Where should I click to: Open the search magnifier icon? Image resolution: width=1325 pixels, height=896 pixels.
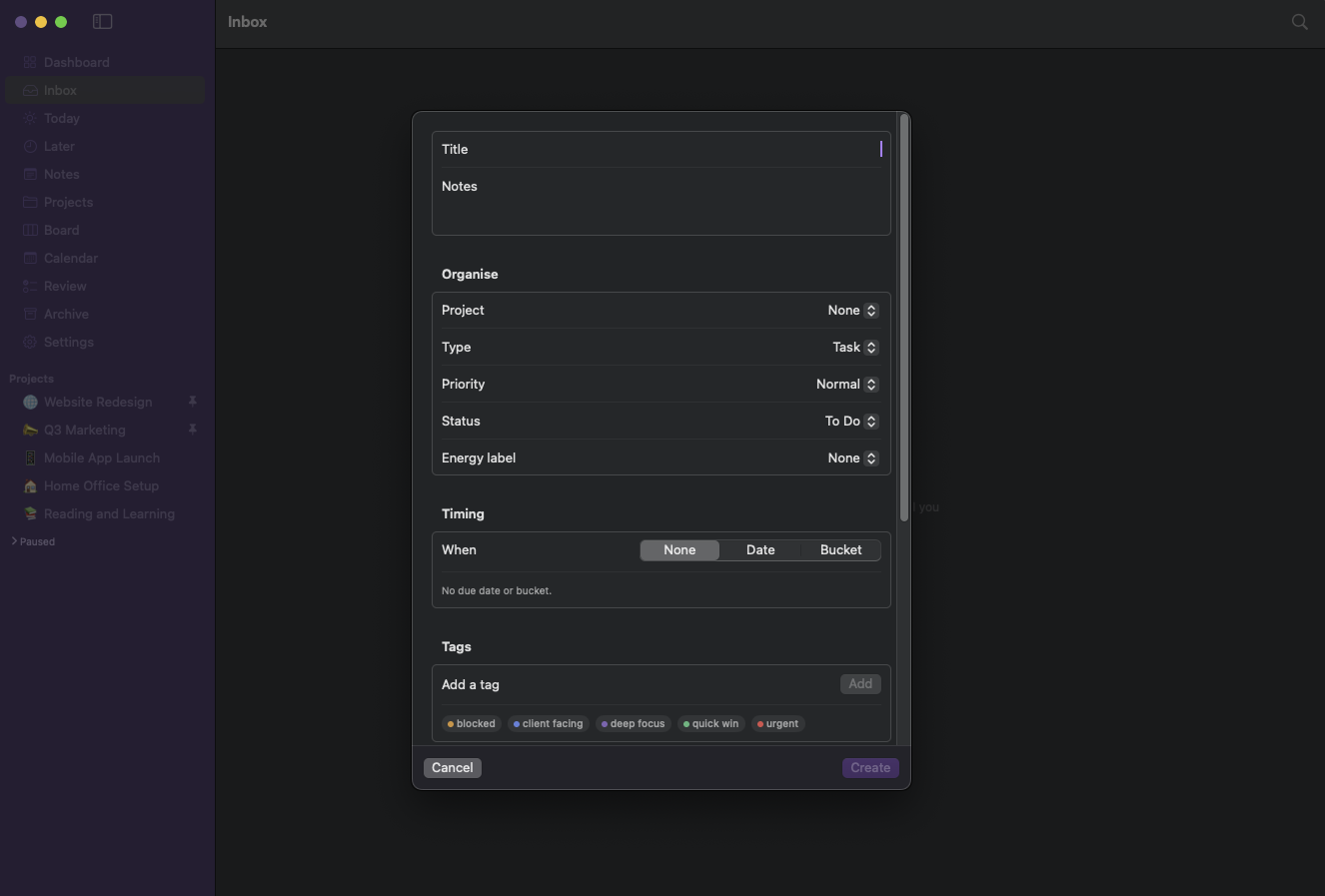1299,21
